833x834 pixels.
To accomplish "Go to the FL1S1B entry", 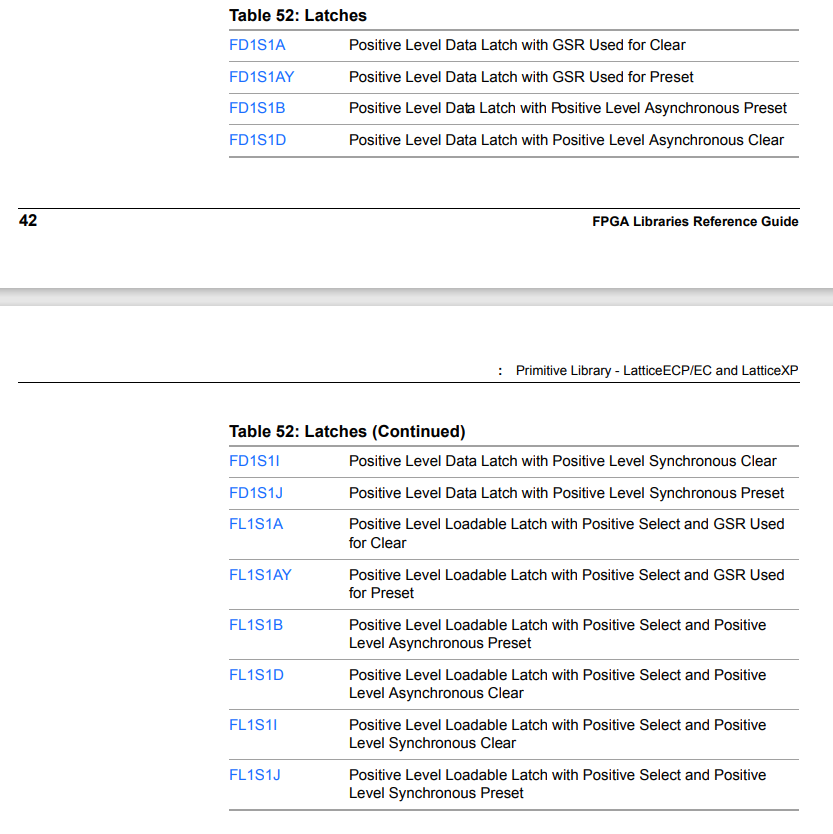I will tap(256, 625).
